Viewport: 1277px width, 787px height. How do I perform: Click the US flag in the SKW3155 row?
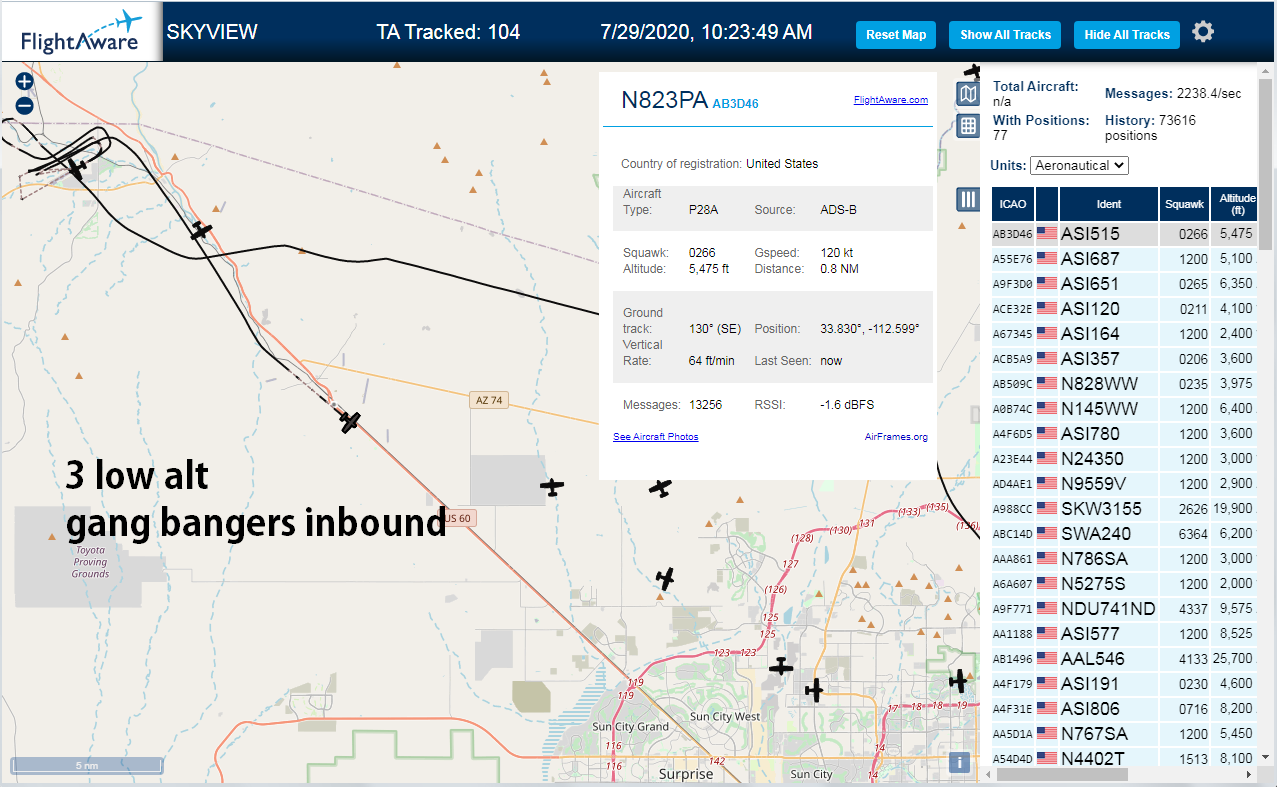click(1047, 509)
